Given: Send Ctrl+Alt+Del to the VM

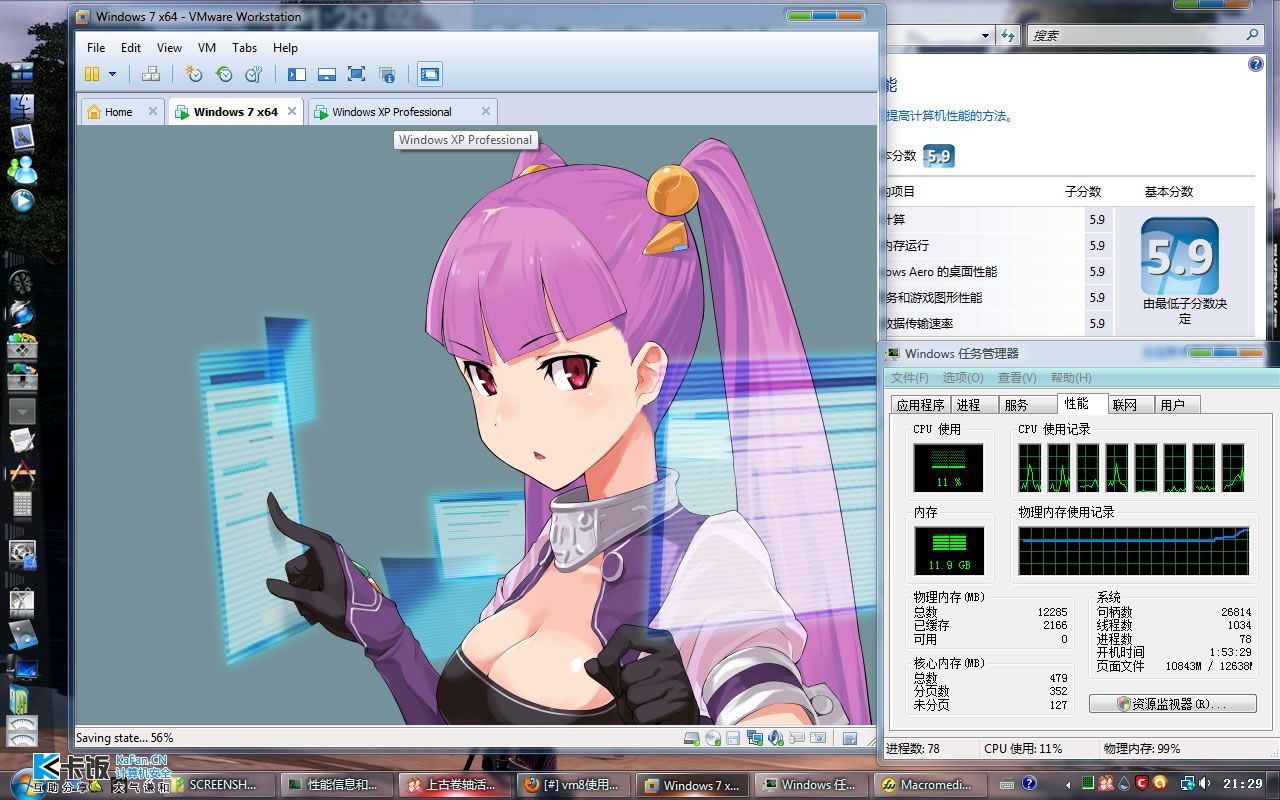Looking at the screenshot, I should 151,74.
